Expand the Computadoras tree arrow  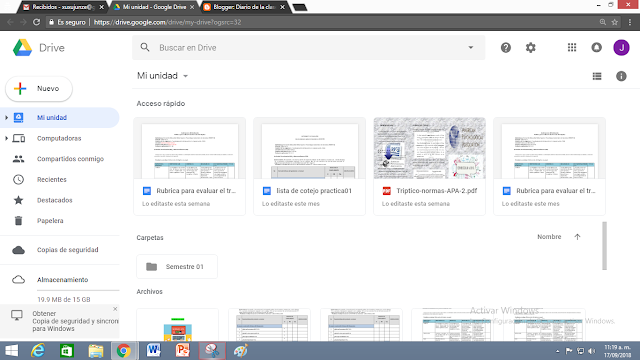pos(6,138)
